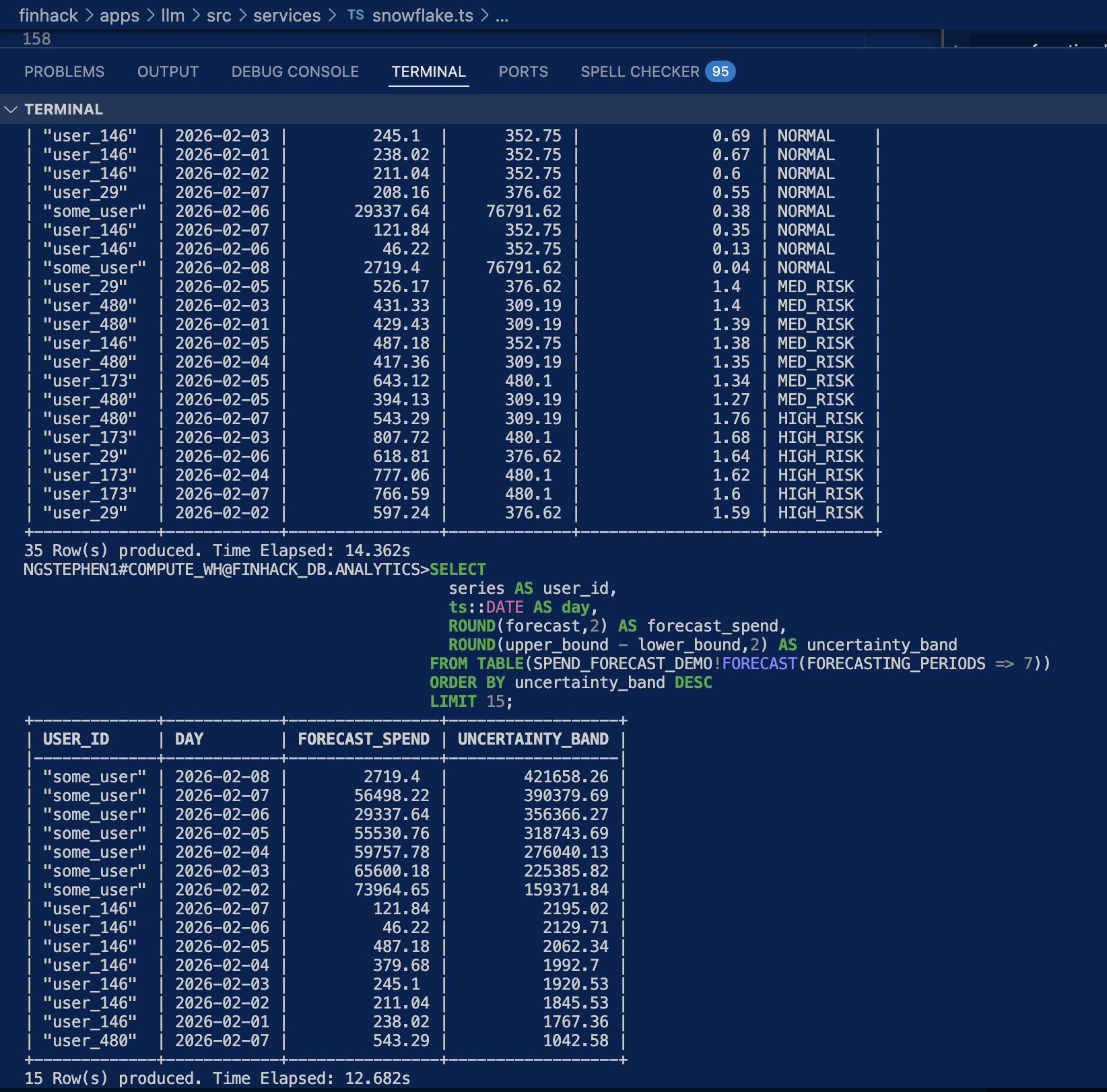Open the services breadcrumb folder
This screenshot has width=1107, height=1092.
click(287, 15)
